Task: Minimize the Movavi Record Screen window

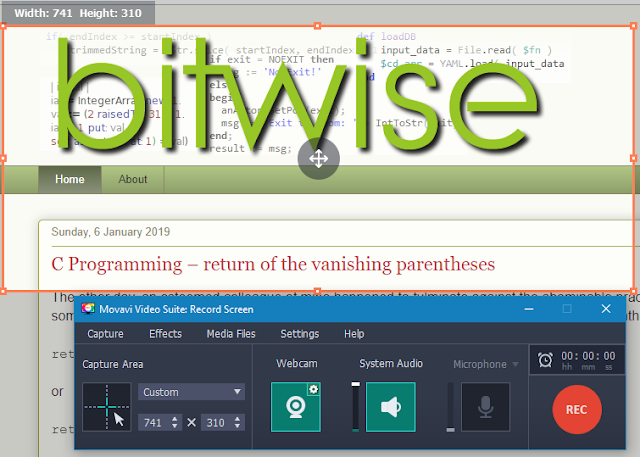Action: pyautogui.click(x=529, y=309)
